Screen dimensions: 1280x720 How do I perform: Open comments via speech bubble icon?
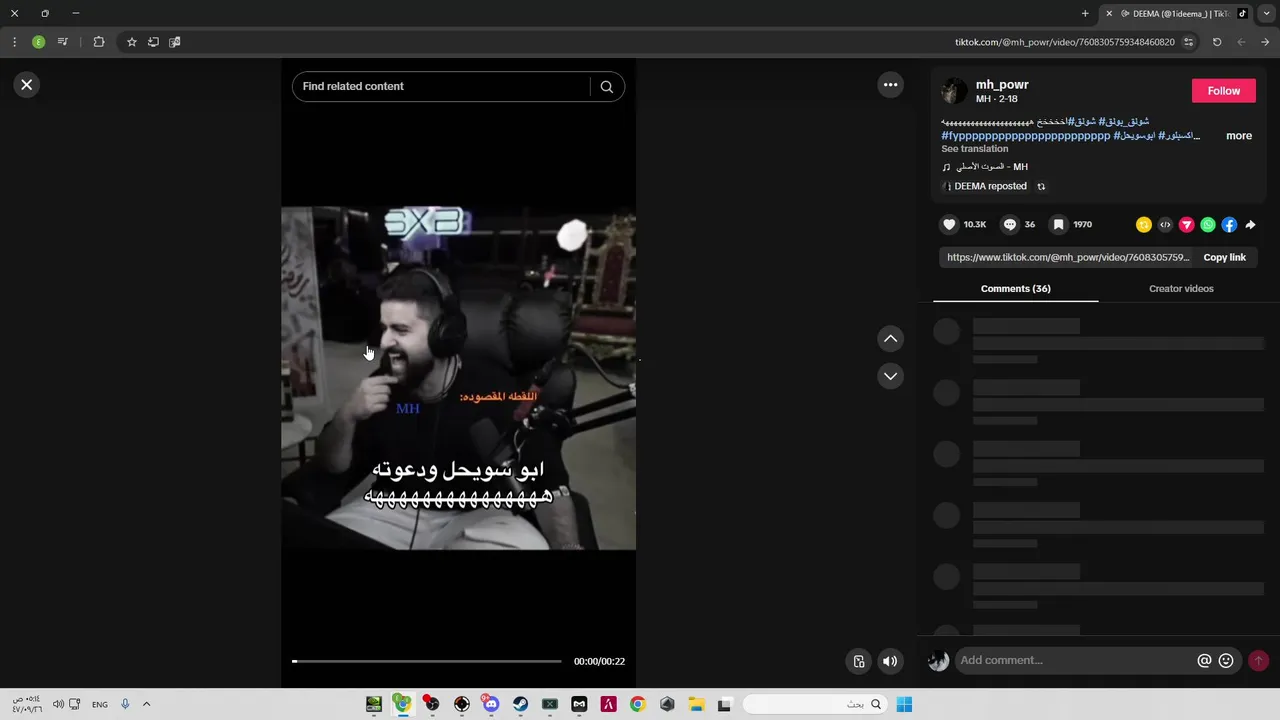click(1009, 225)
